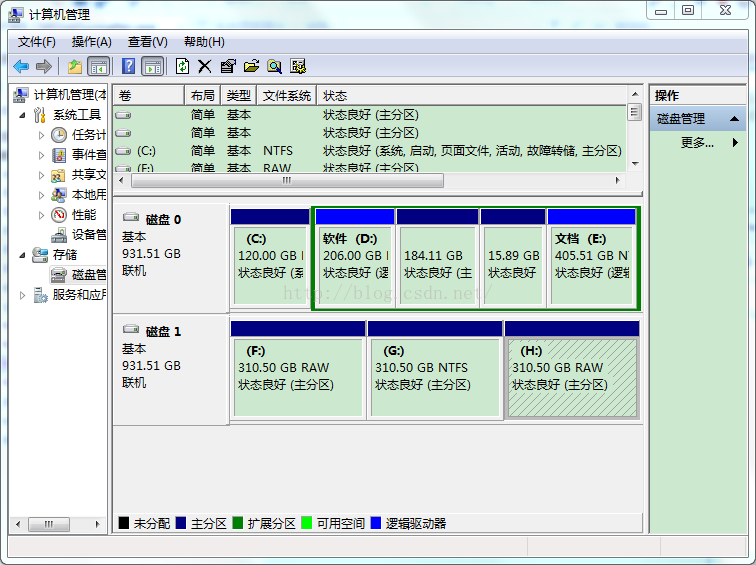Click the Explore magnifier toolbar icon

[x=274, y=66]
